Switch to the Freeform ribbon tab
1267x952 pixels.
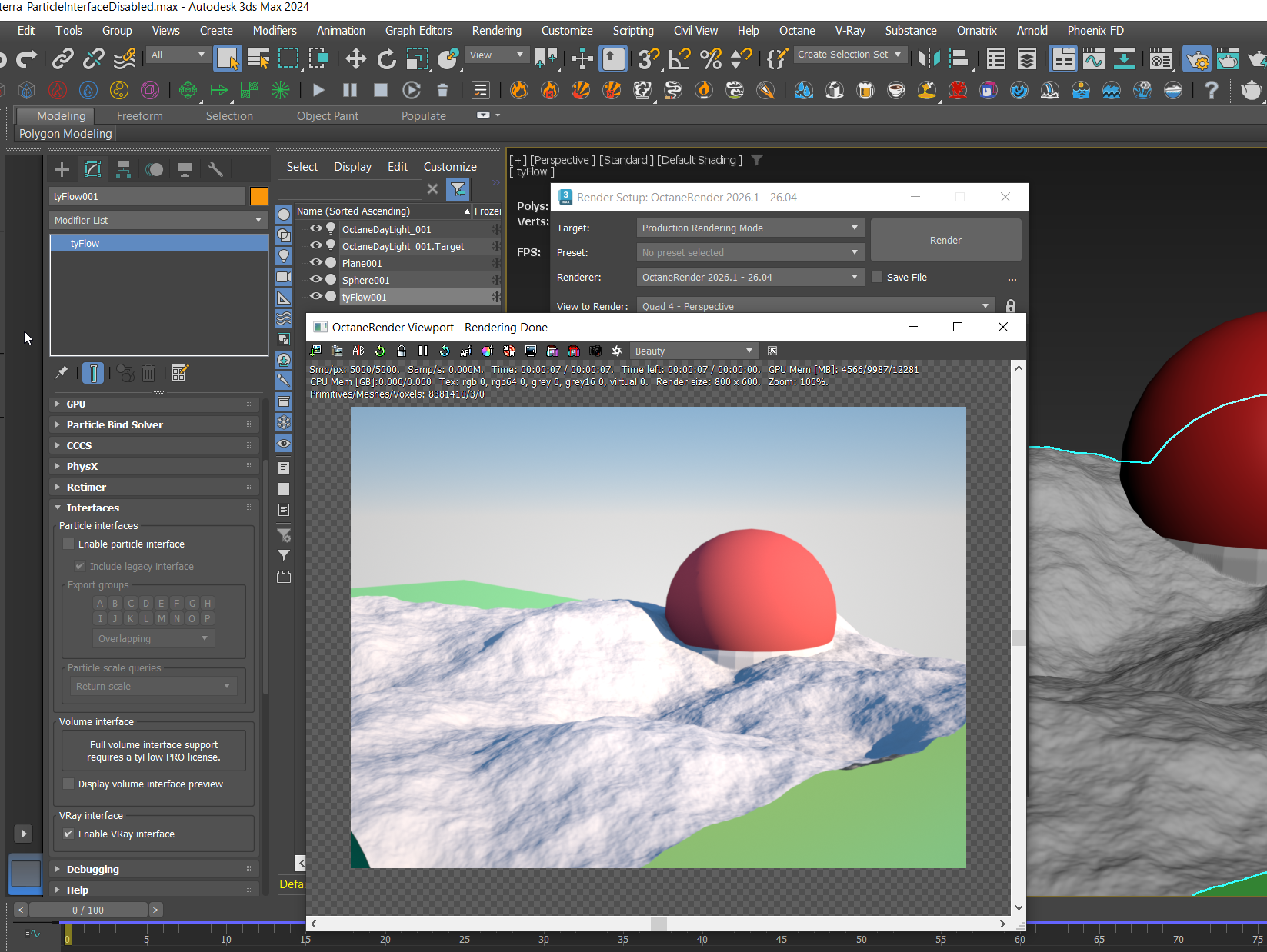140,115
